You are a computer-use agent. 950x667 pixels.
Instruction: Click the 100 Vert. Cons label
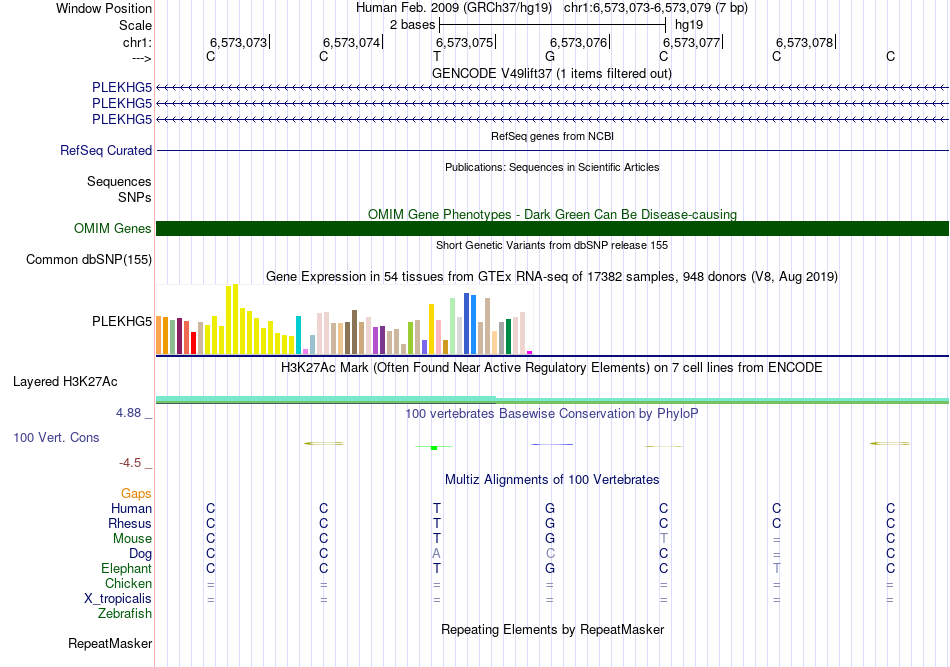click(56, 437)
